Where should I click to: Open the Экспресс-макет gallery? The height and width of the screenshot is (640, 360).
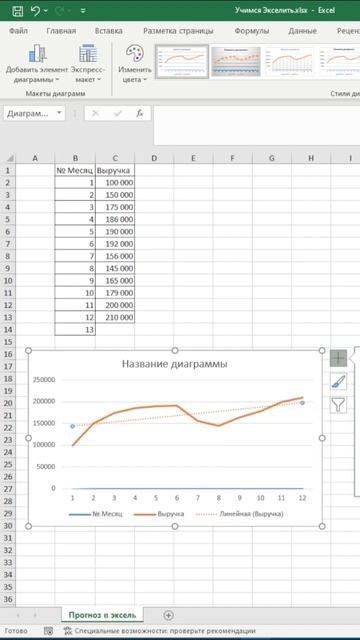[88, 63]
